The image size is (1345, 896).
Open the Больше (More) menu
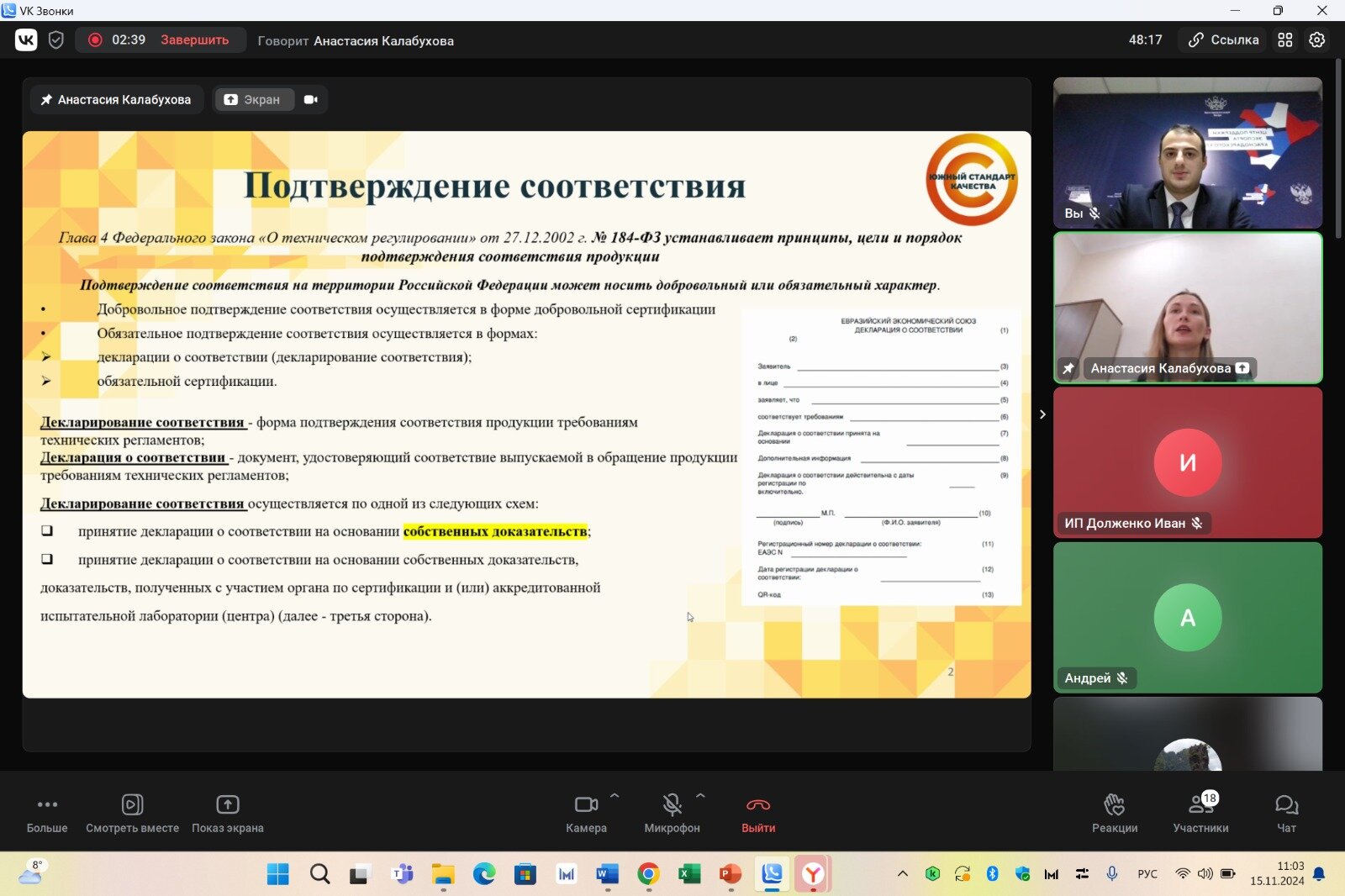[47, 814]
